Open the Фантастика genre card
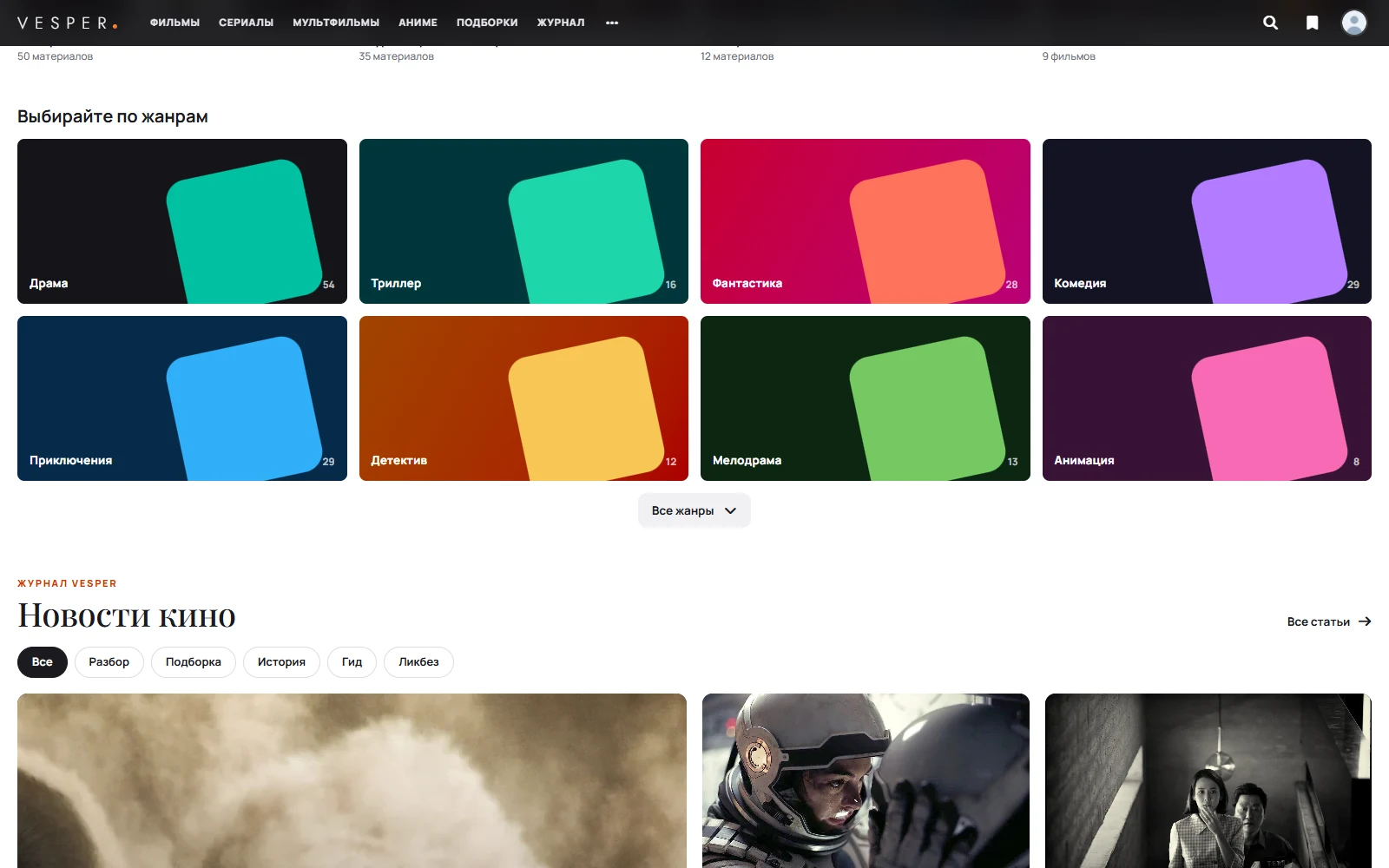 866,221
